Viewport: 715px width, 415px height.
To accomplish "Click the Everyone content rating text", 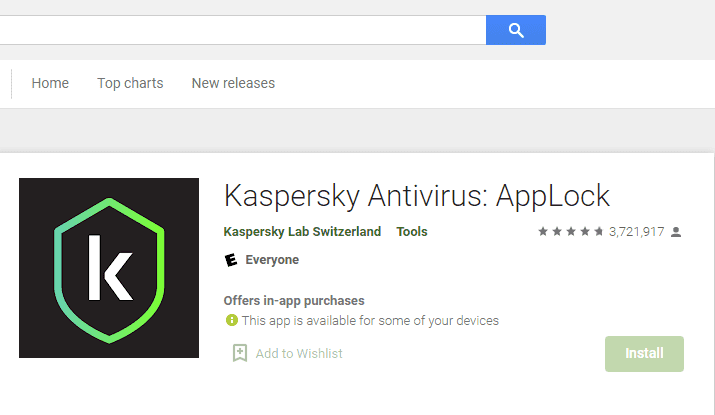I will 272,260.
